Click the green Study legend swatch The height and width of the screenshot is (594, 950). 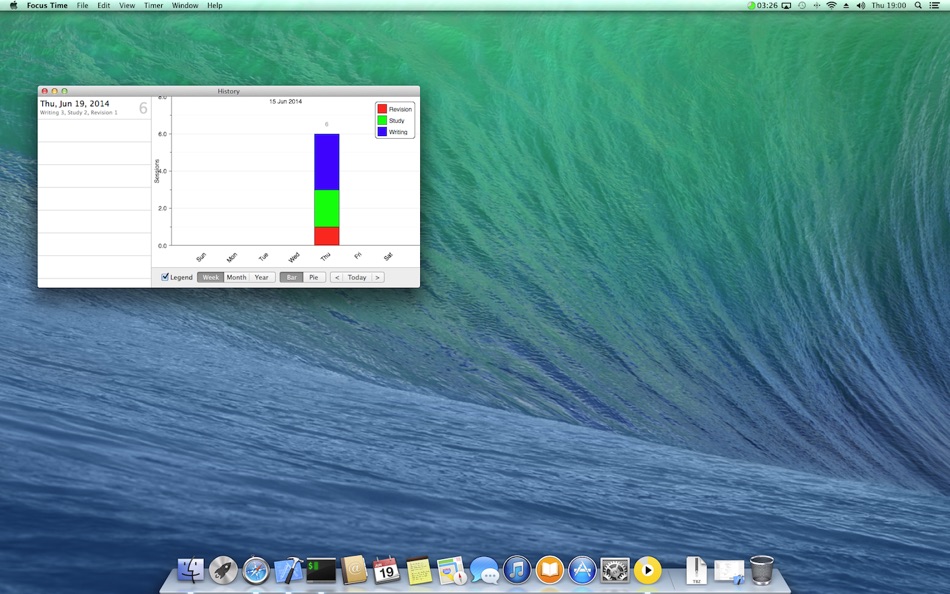(382, 120)
